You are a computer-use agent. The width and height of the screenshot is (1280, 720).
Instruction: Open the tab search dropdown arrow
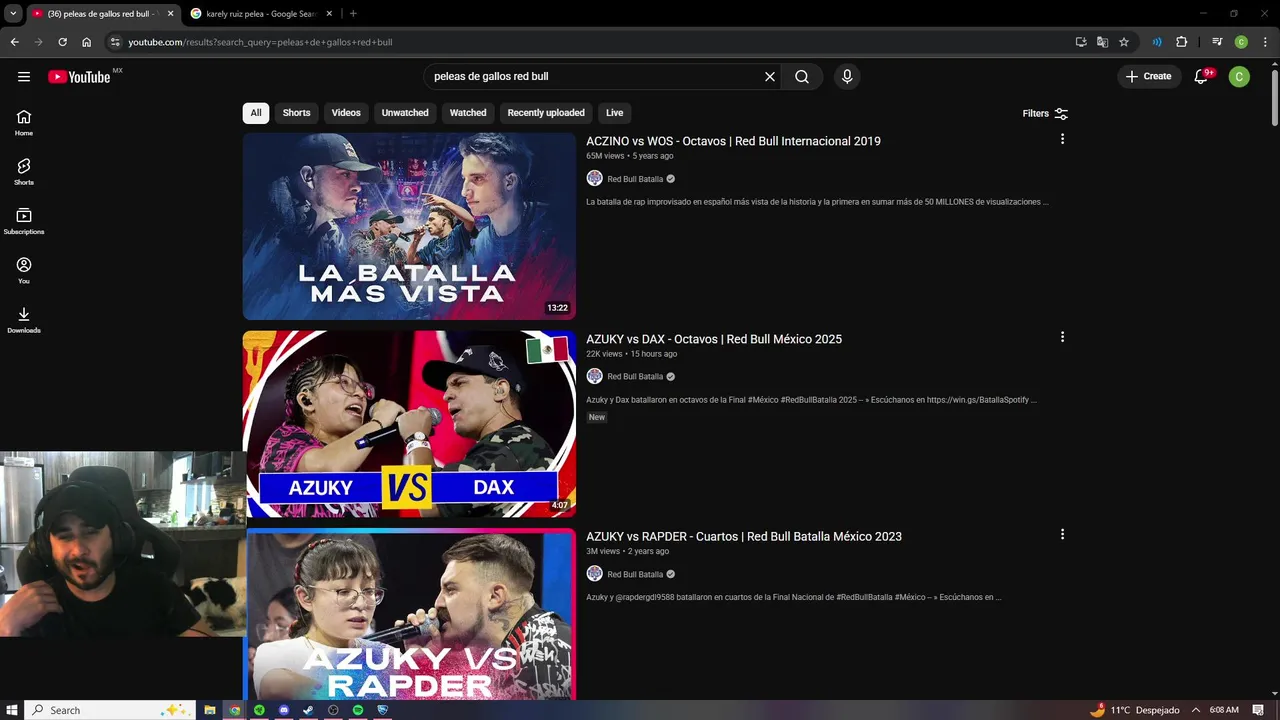tap(13, 14)
